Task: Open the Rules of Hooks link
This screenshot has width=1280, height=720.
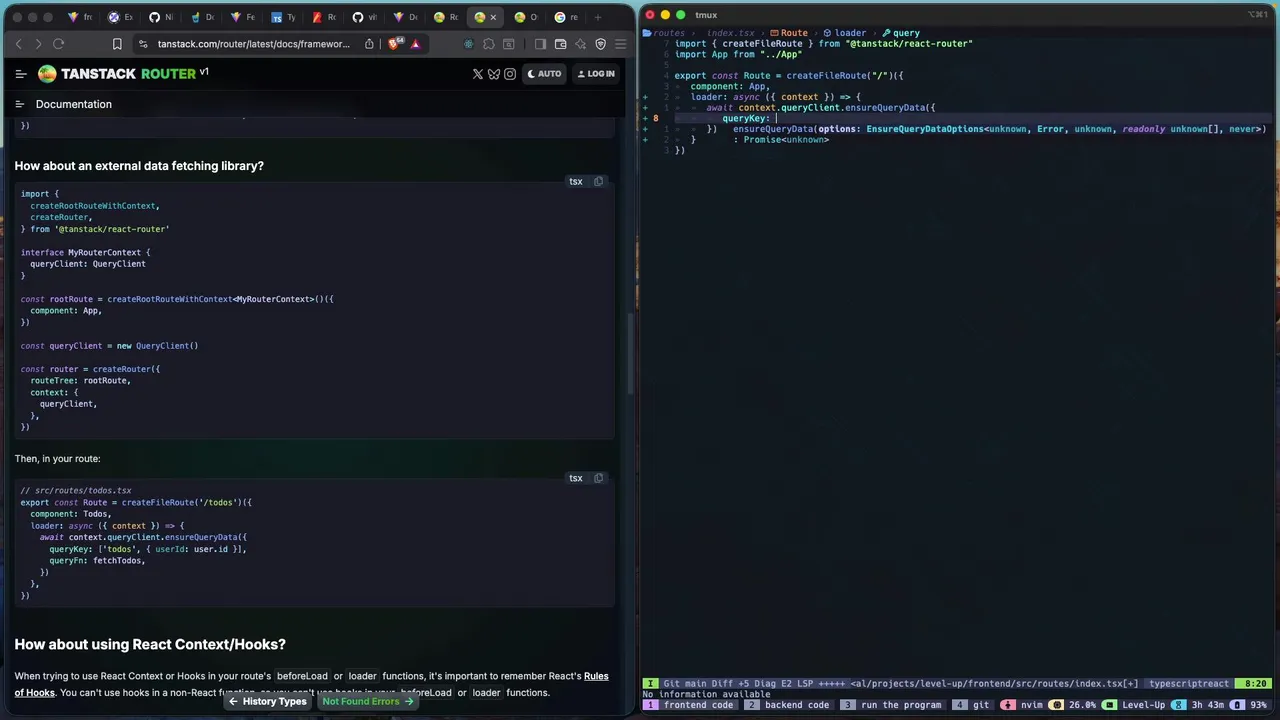Action: pyautogui.click(x=596, y=676)
